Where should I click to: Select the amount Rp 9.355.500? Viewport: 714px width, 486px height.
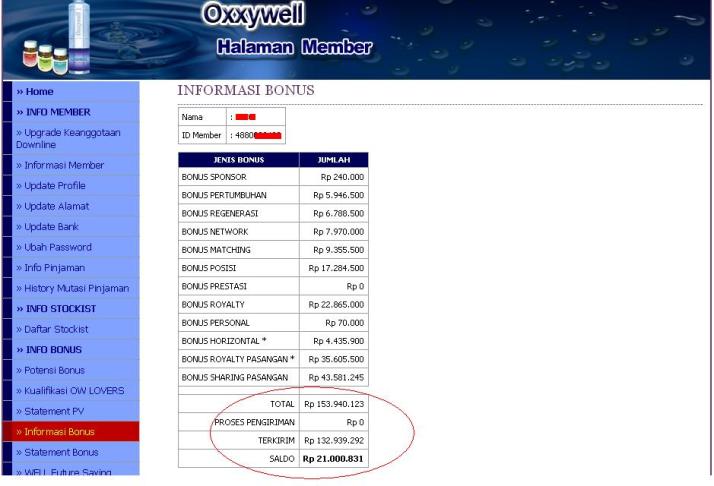point(339,250)
